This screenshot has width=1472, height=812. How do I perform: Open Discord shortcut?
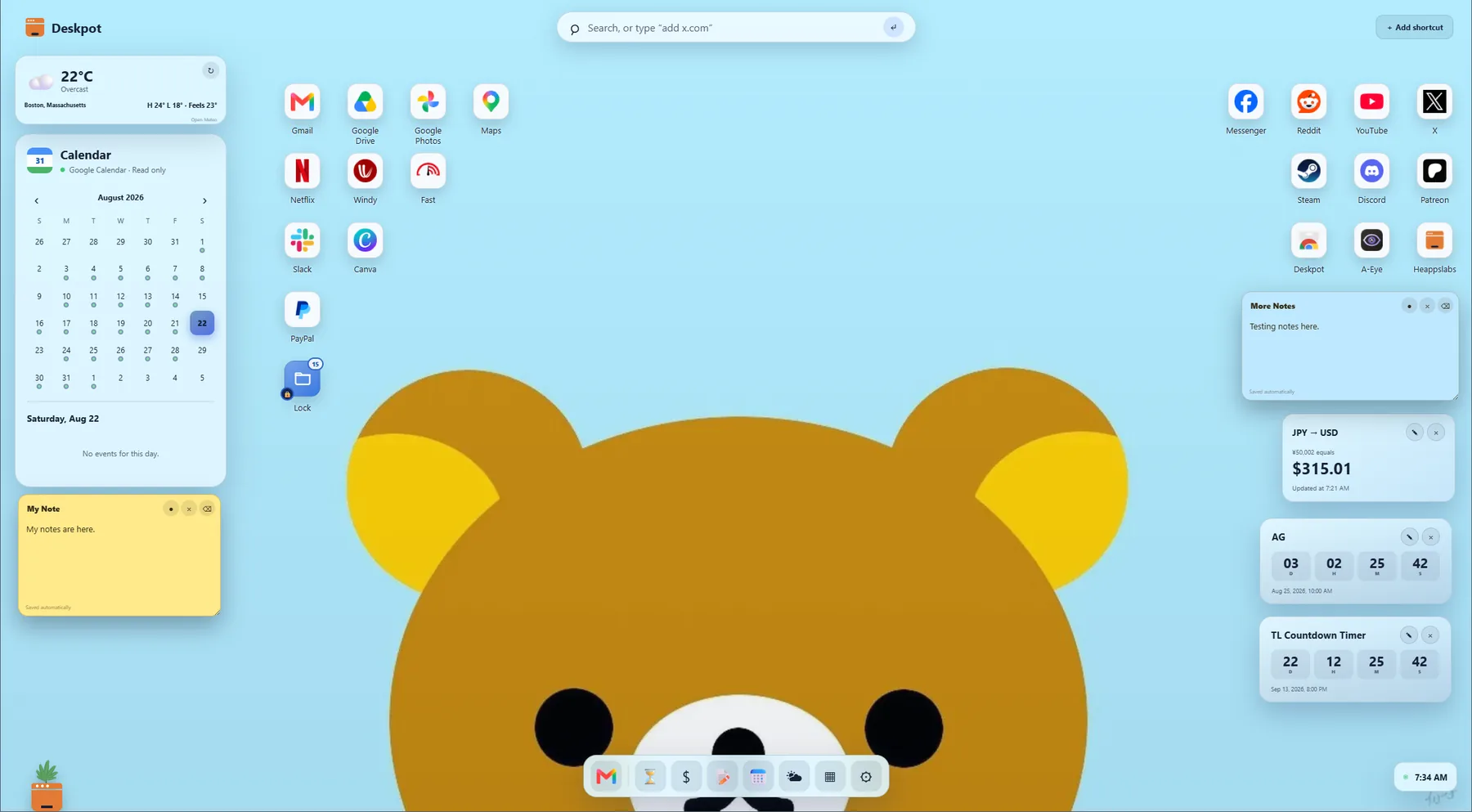(x=1371, y=172)
